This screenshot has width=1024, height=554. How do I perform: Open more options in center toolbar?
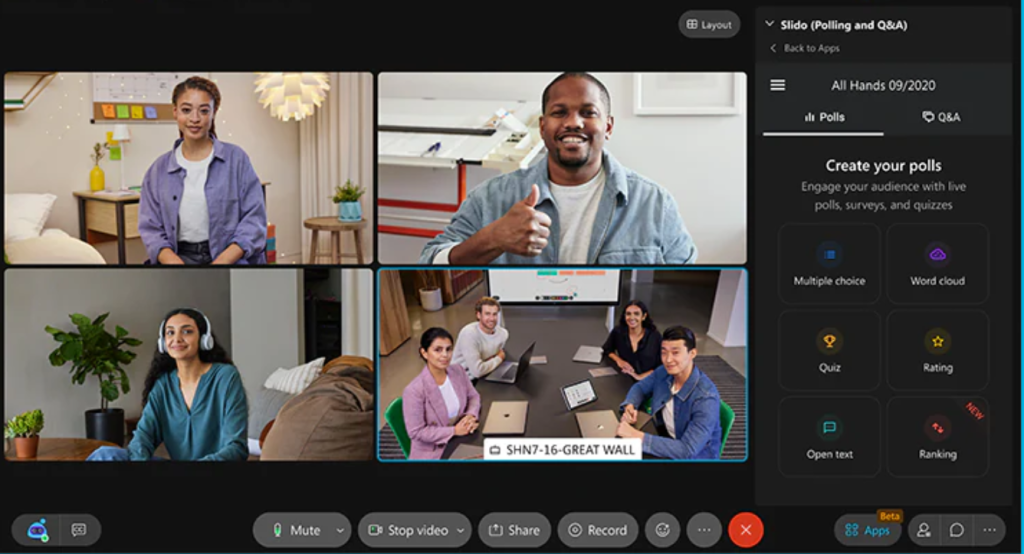tap(703, 530)
